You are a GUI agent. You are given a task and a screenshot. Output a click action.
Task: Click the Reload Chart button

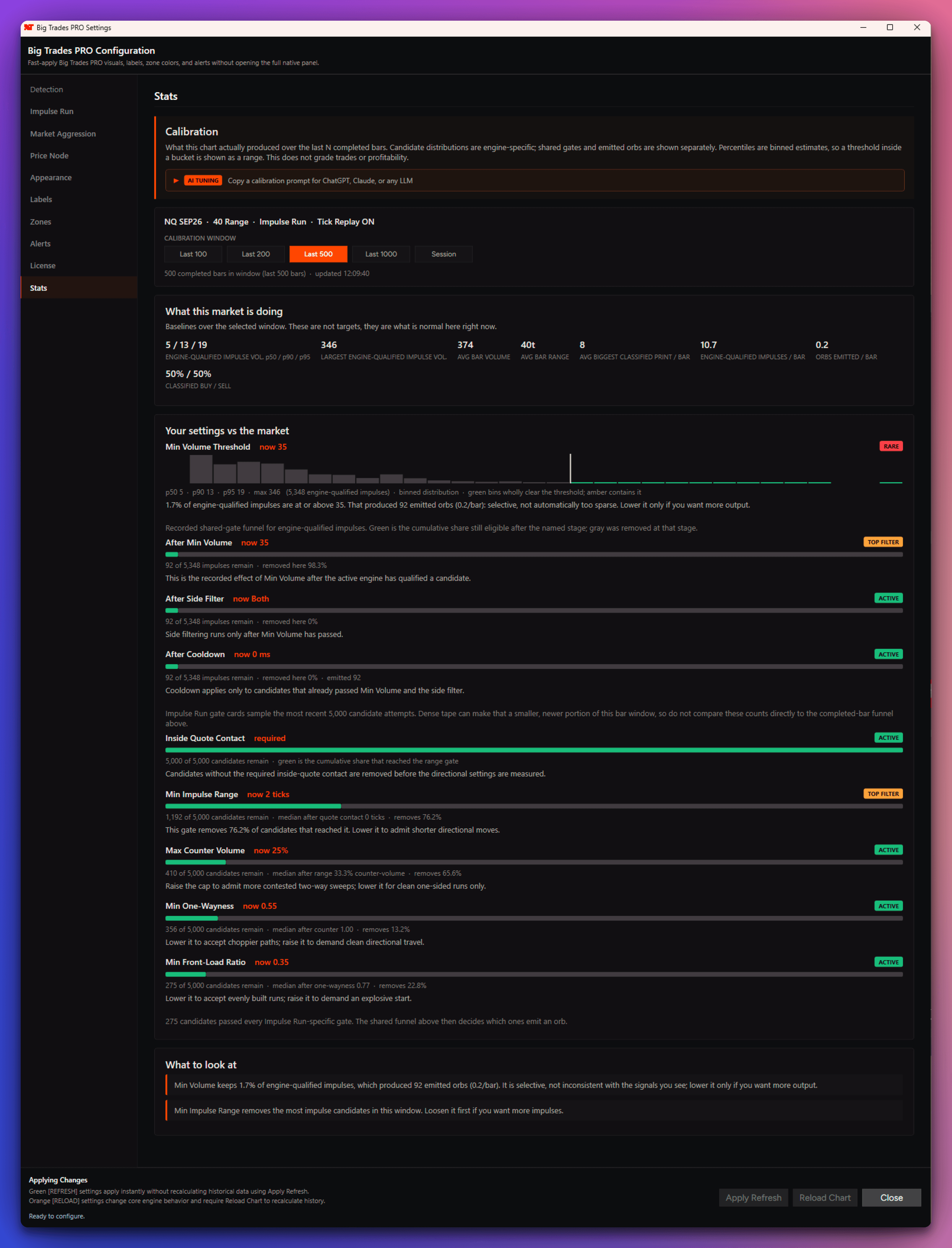coord(824,1197)
